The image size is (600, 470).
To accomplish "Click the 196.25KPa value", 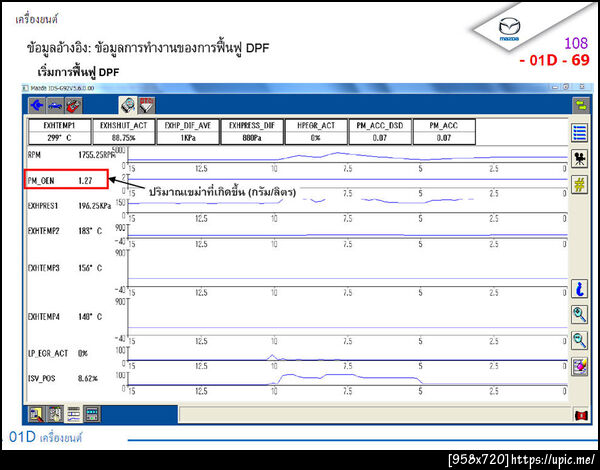I will [x=95, y=206].
